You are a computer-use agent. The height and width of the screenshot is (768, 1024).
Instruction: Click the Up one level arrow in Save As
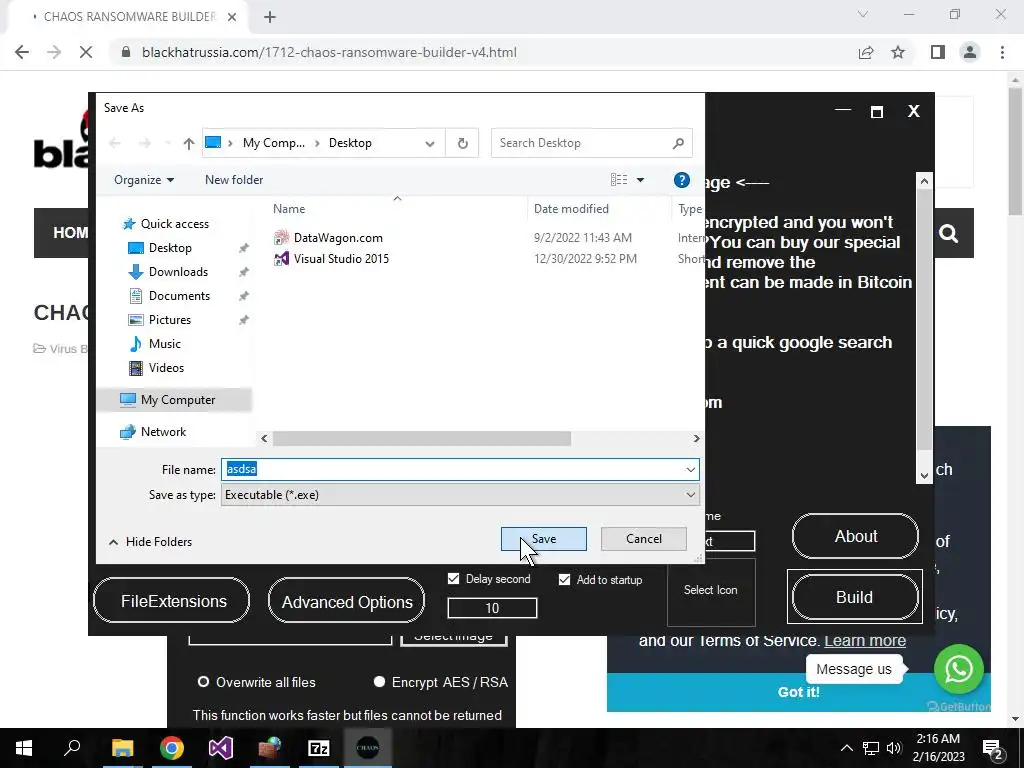(x=189, y=143)
